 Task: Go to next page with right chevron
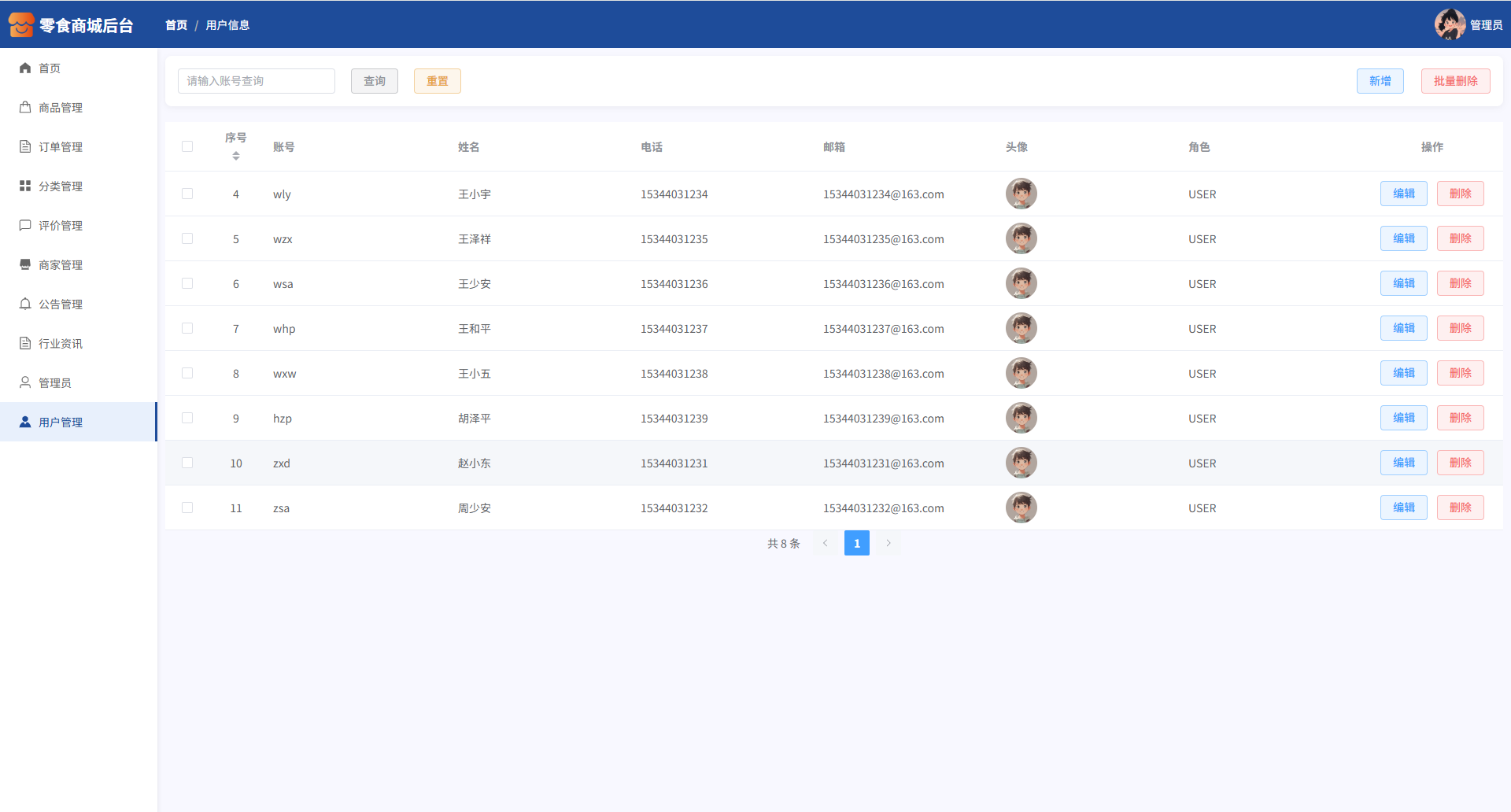pyautogui.click(x=888, y=543)
